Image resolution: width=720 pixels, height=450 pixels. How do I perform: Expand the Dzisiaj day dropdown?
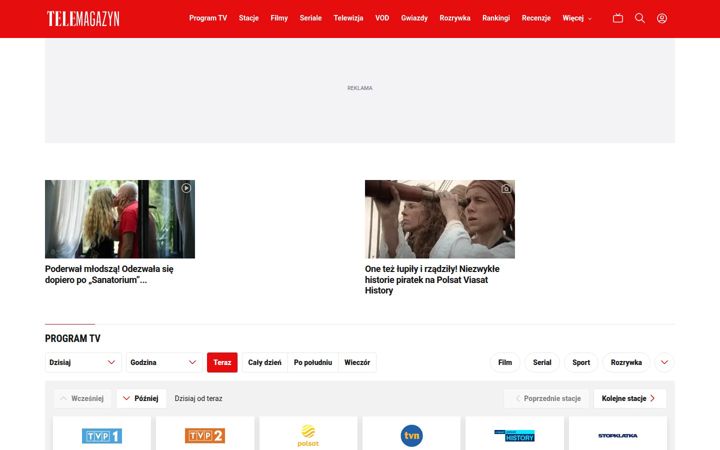click(x=83, y=362)
